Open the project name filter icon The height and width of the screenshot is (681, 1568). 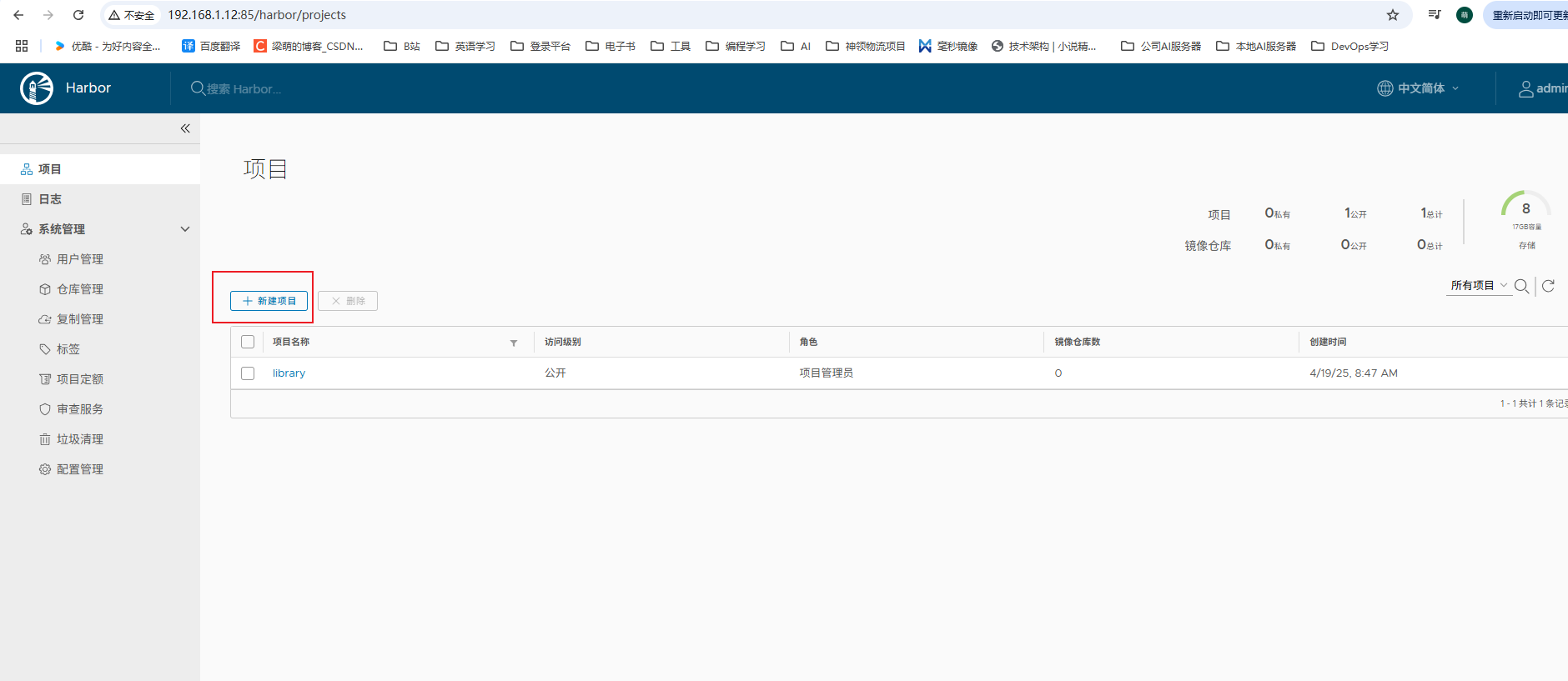(x=514, y=343)
